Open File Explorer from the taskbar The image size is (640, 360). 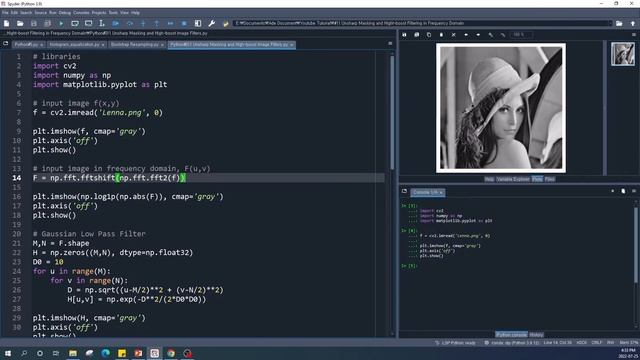[x=73, y=353]
